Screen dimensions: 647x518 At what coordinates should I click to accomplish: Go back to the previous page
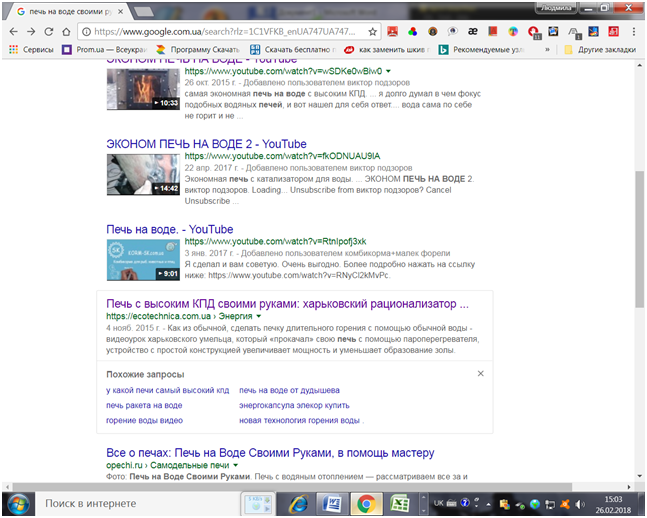13,32
